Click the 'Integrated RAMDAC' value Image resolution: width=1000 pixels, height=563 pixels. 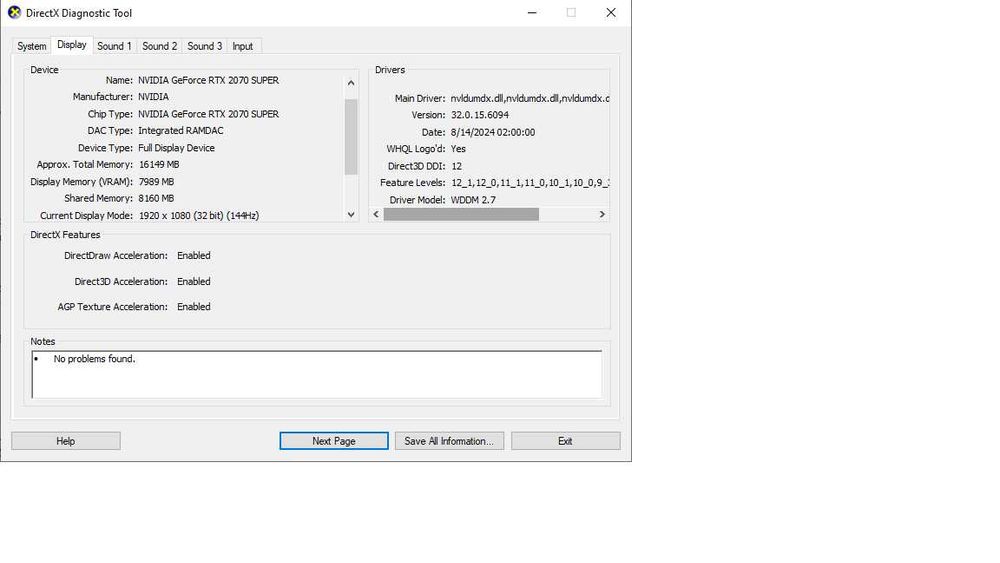click(181, 131)
